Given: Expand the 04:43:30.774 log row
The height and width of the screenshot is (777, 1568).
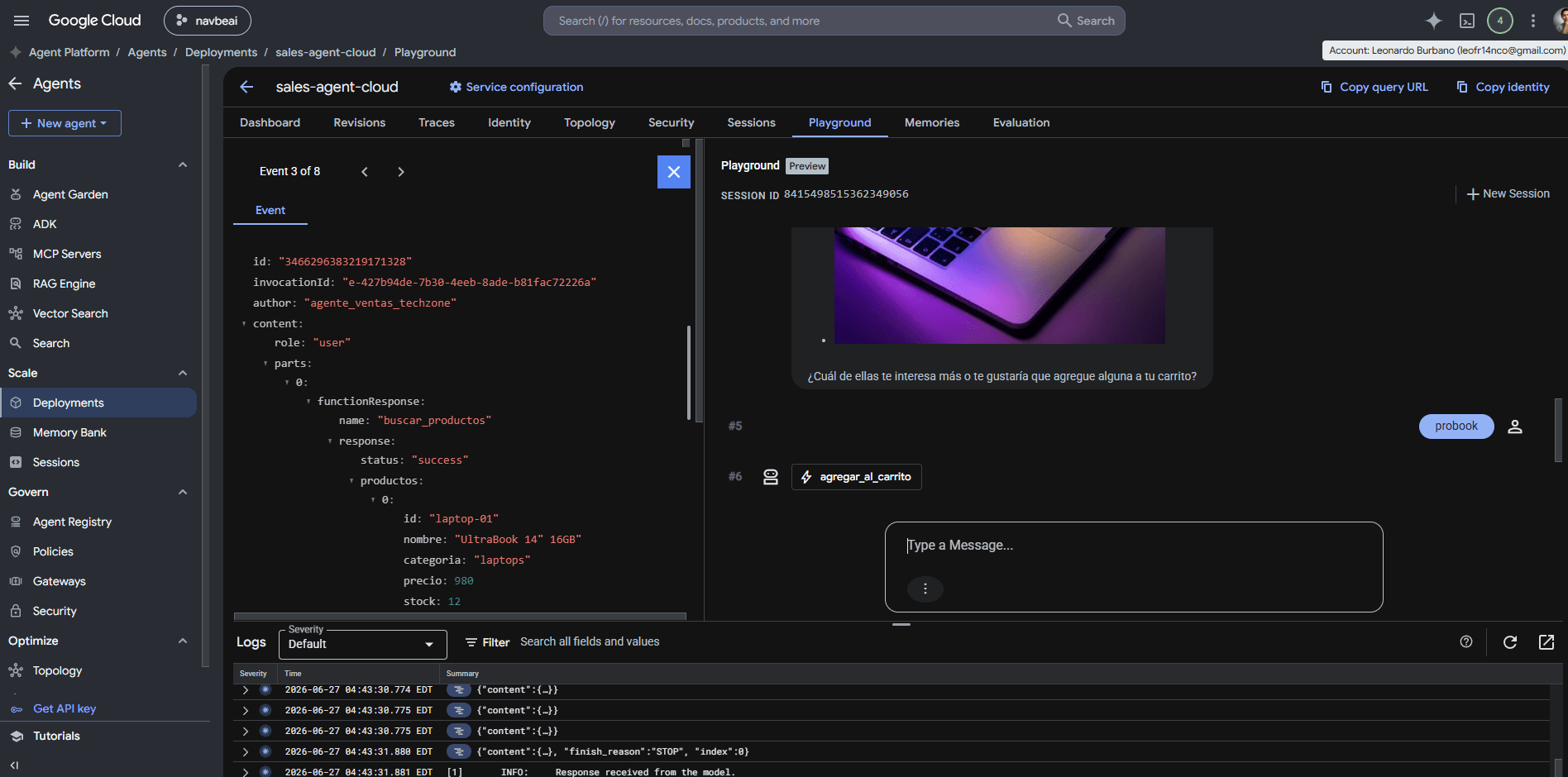Looking at the screenshot, I should [x=246, y=689].
